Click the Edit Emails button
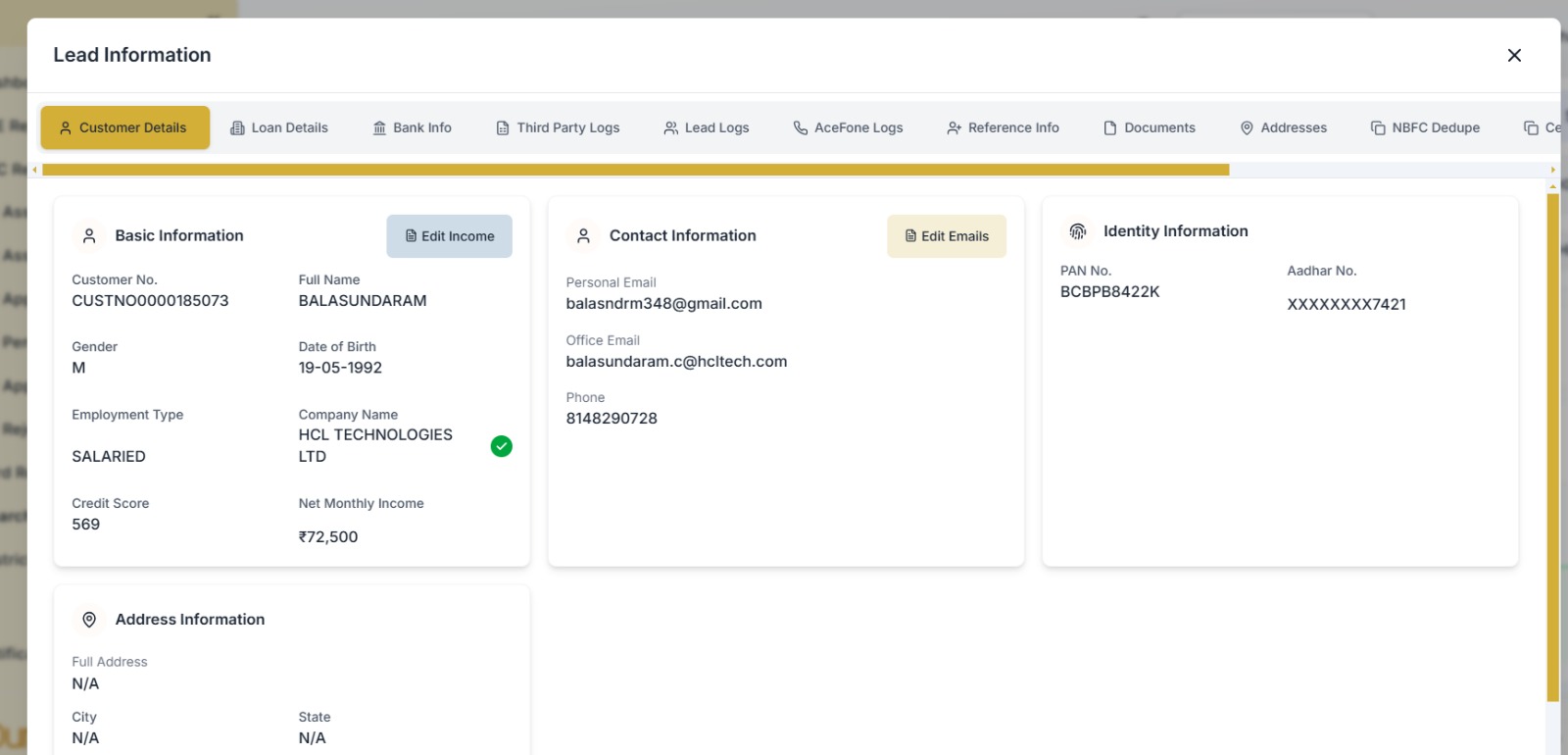 tap(947, 236)
